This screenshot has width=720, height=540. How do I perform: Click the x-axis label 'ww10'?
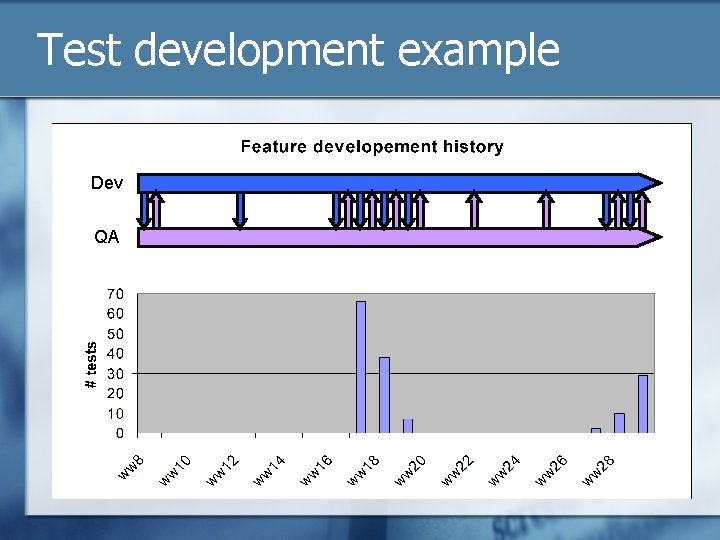point(174,470)
